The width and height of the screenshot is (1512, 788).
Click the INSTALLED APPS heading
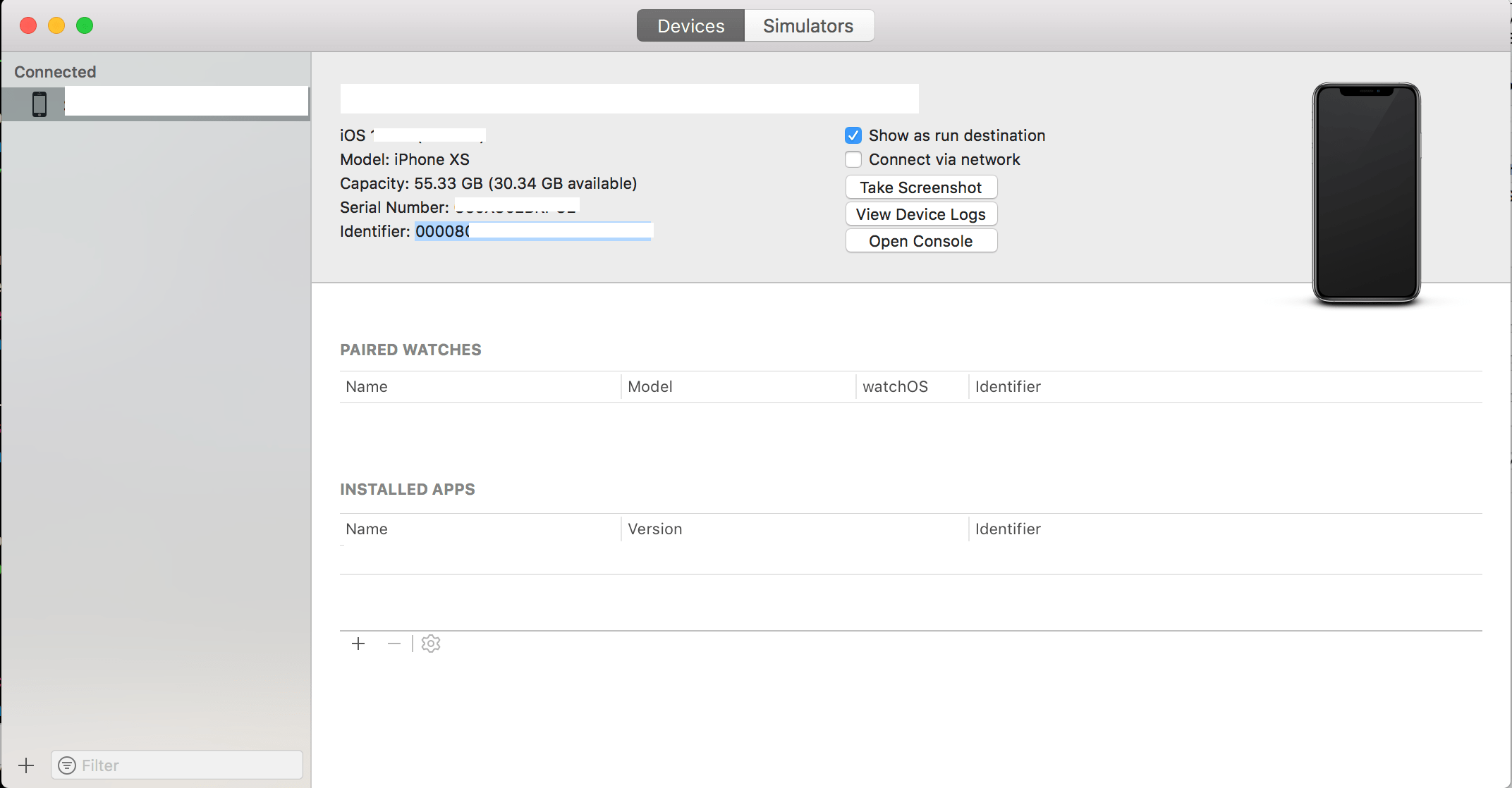tap(408, 490)
